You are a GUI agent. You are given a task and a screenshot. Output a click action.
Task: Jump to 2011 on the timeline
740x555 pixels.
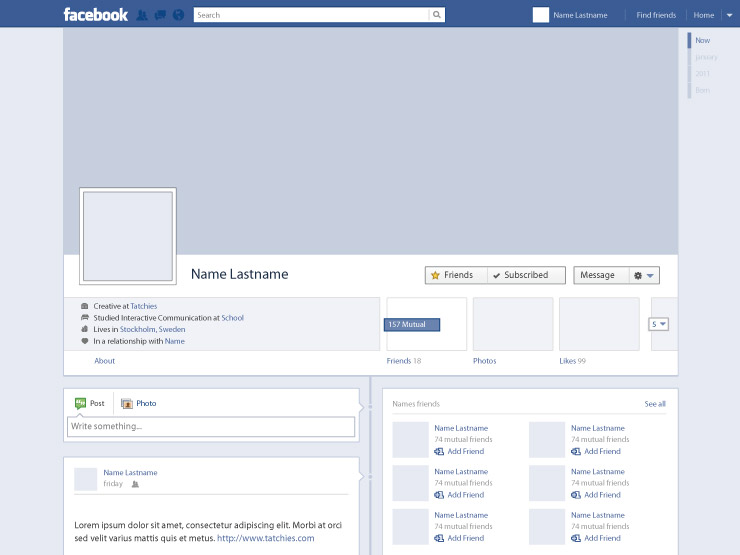point(702,74)
